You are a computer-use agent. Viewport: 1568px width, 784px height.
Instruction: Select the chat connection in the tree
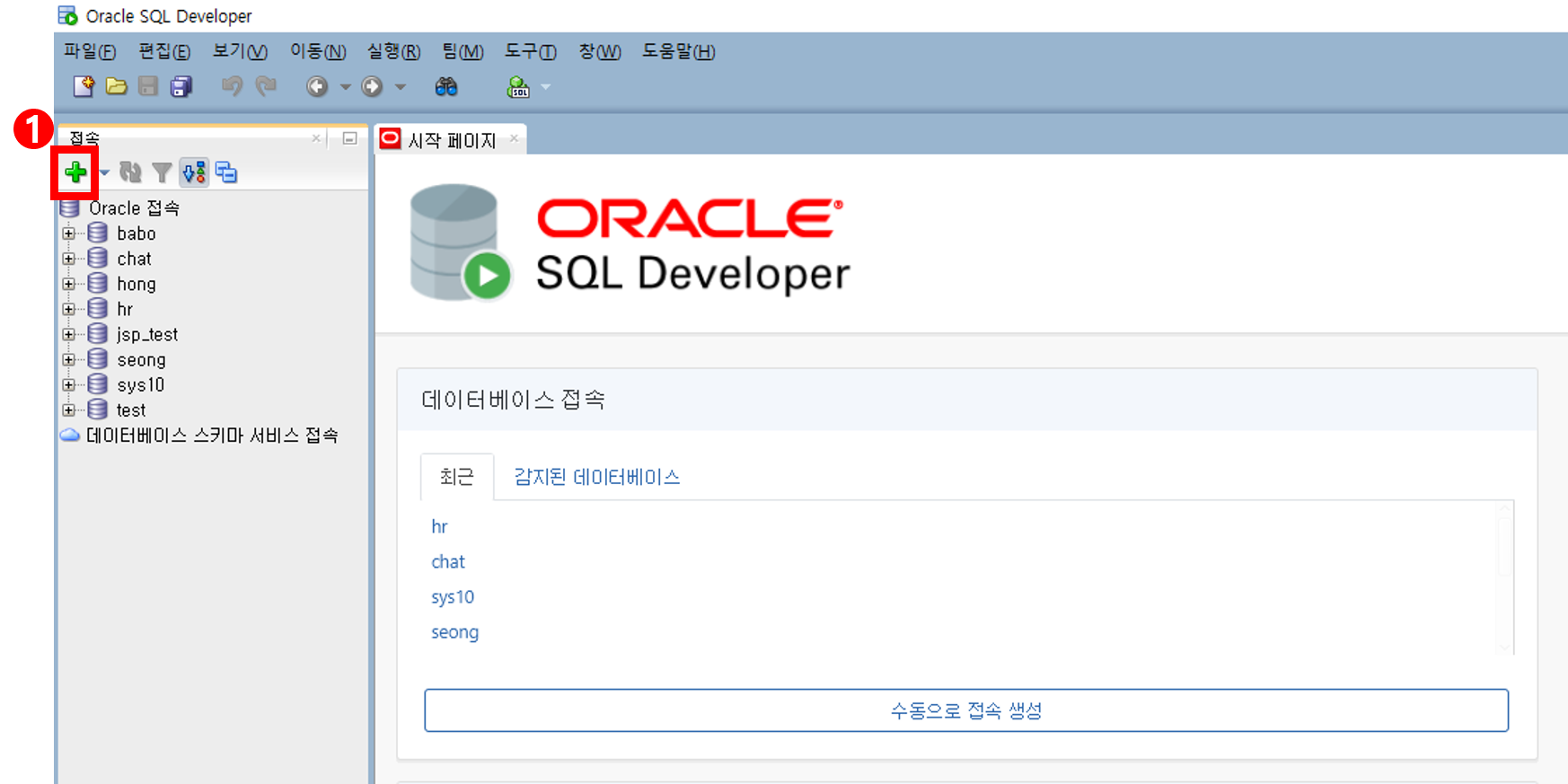(135, 259)
